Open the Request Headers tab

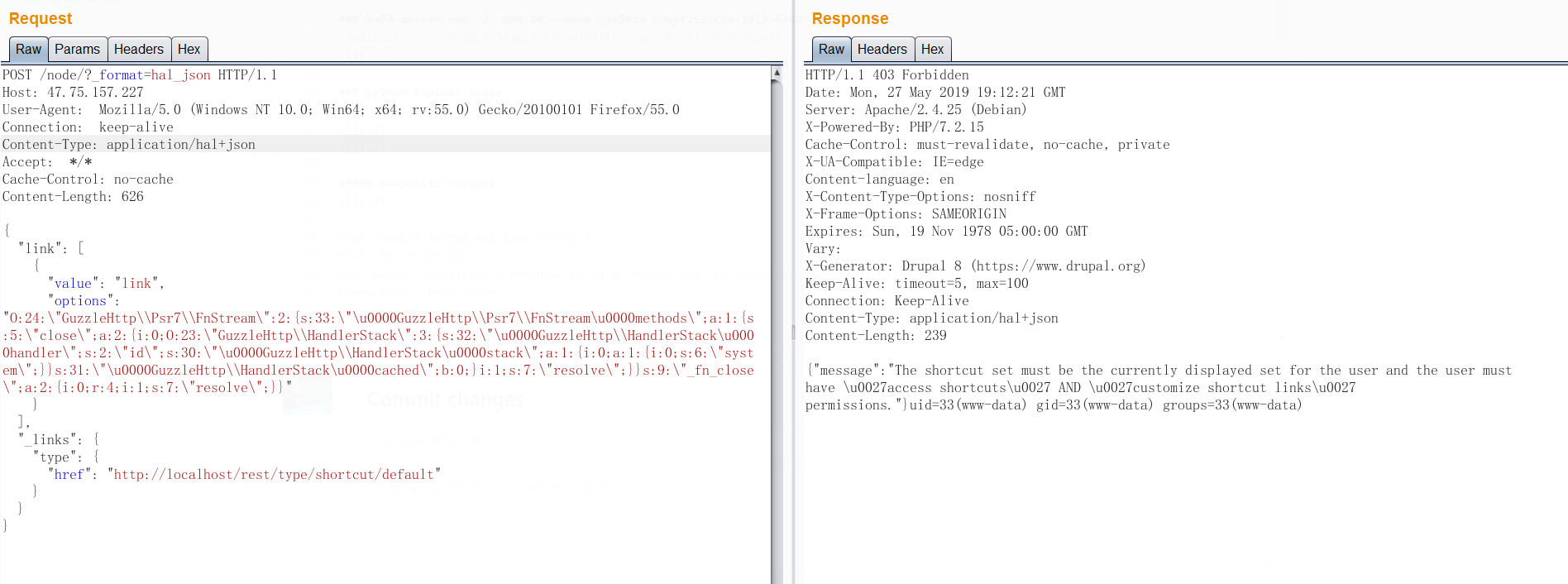[x=139, y=49]
